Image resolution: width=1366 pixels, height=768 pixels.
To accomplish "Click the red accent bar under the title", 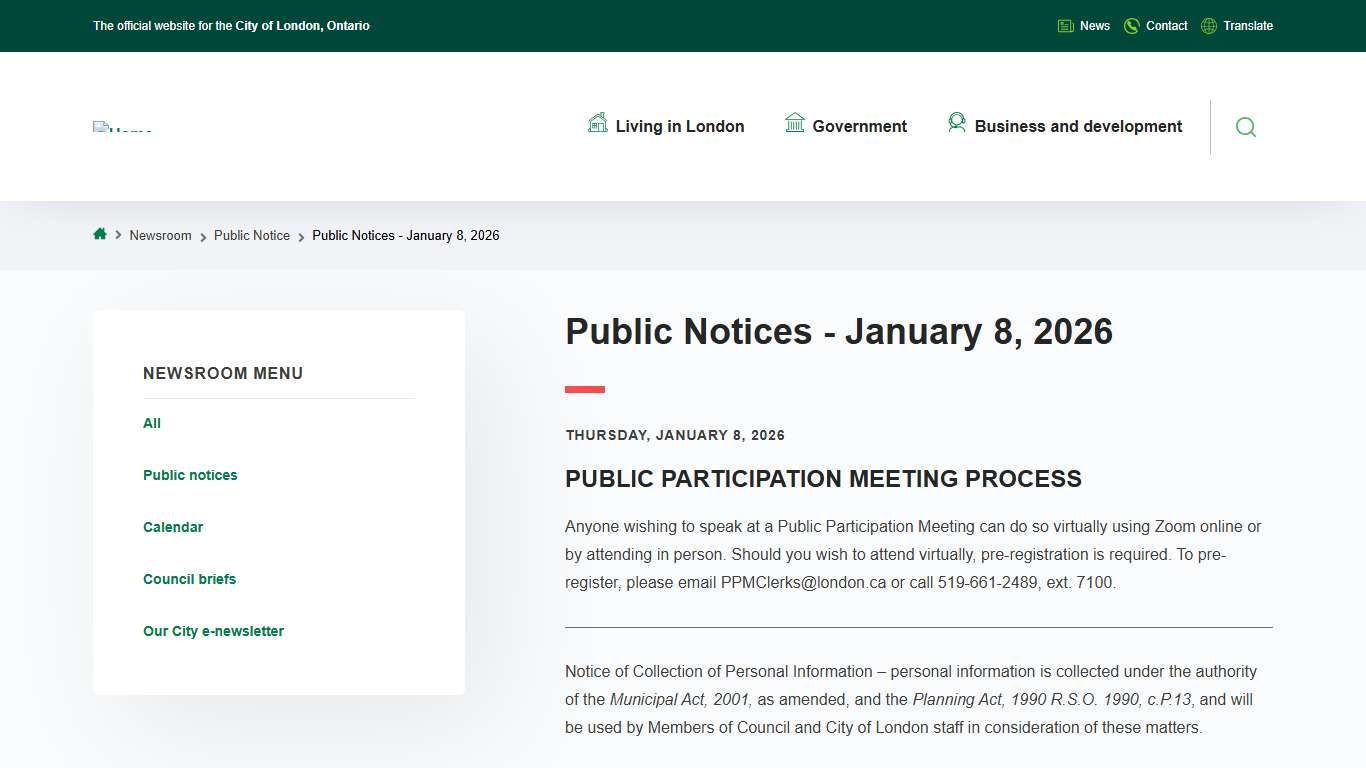I will tap(585, 389).
